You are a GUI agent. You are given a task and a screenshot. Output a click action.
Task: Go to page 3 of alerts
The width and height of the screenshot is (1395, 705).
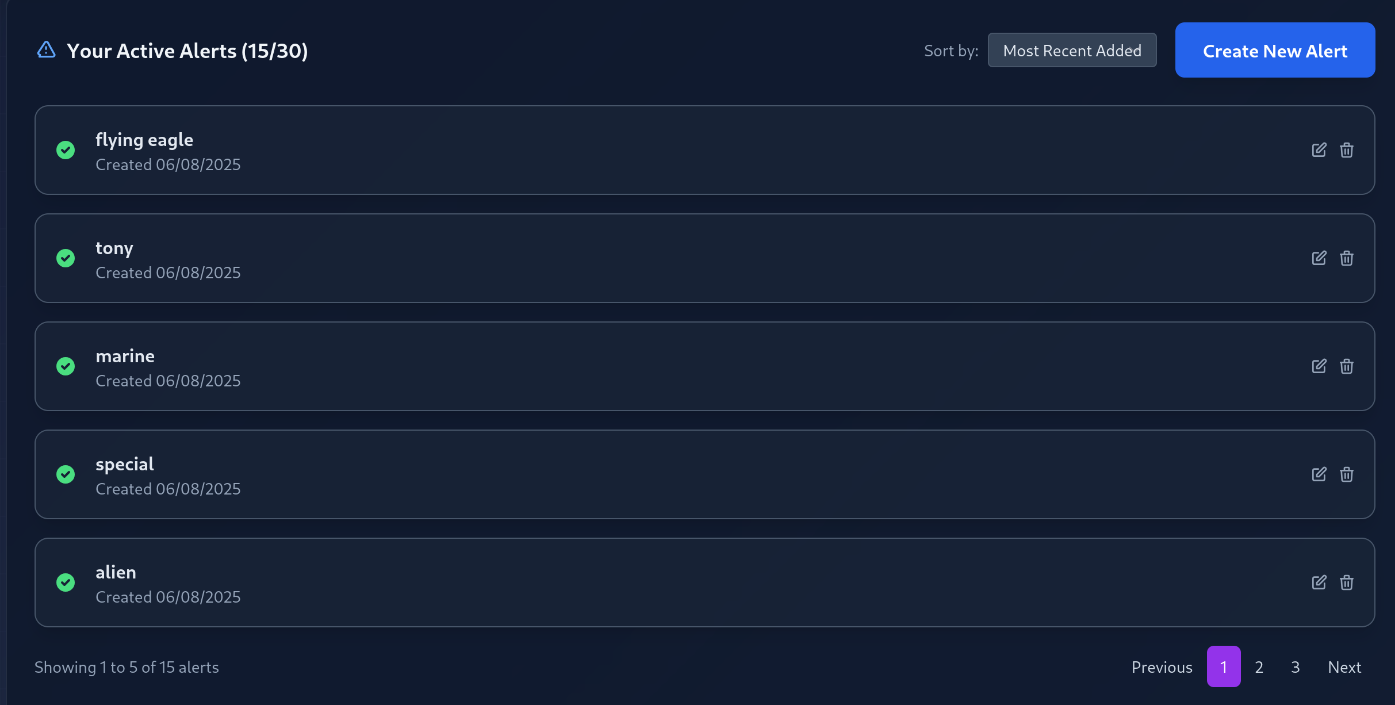pyautogui.click(x=1295, y=667)
